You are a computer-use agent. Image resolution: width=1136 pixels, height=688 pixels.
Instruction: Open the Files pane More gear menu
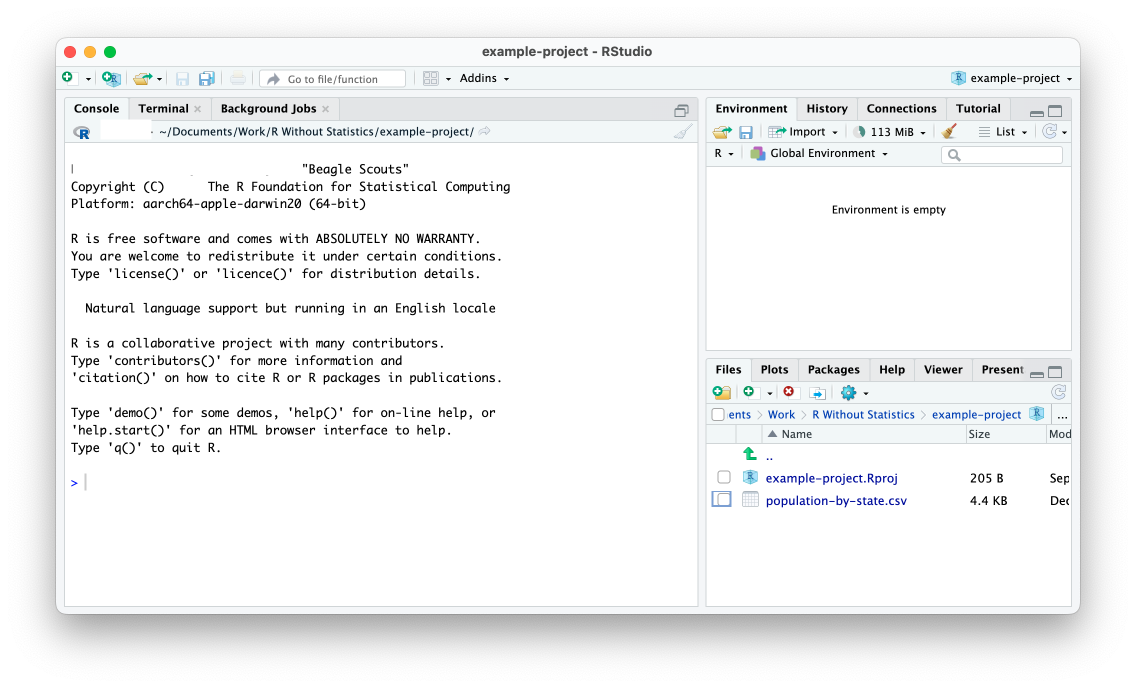[852, 392]
